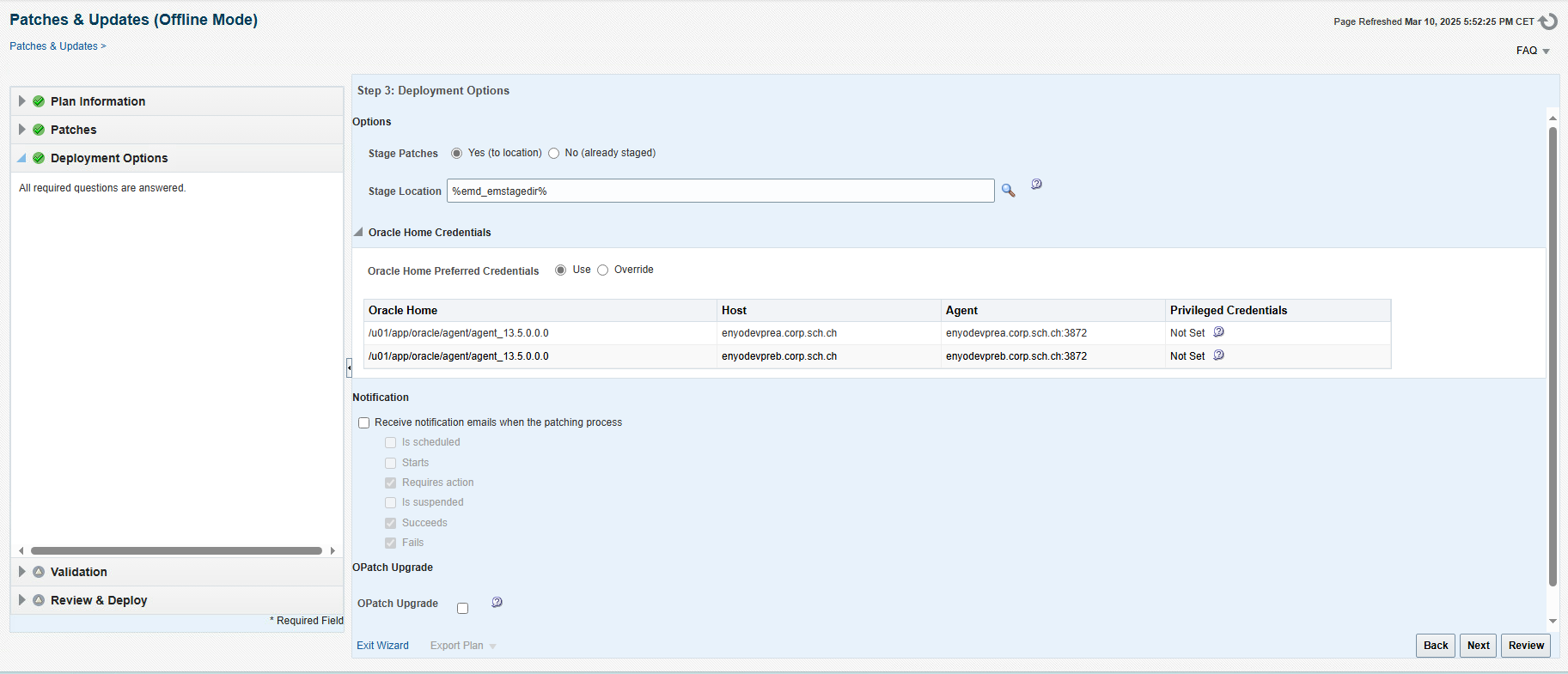Viewport: 1568px width, 674px height.
Task: Enable receive notification emails checkbox
Action: pyautogui.click(x=364, y=423)
